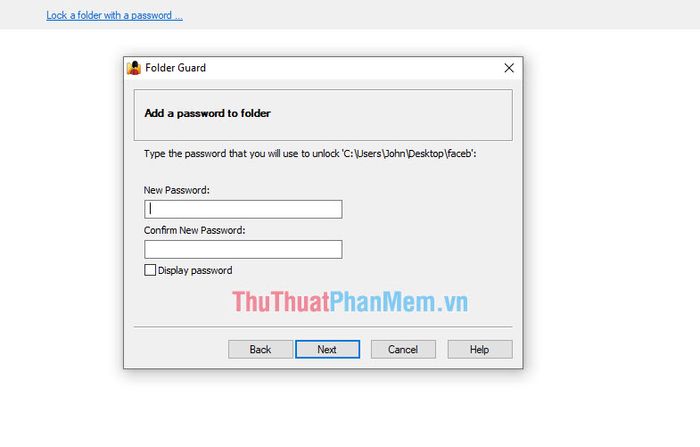The width and height of the screenshot is (700, 447).
Task: Click the 'Confirm New Password:' field label
Action: point(194,230)
